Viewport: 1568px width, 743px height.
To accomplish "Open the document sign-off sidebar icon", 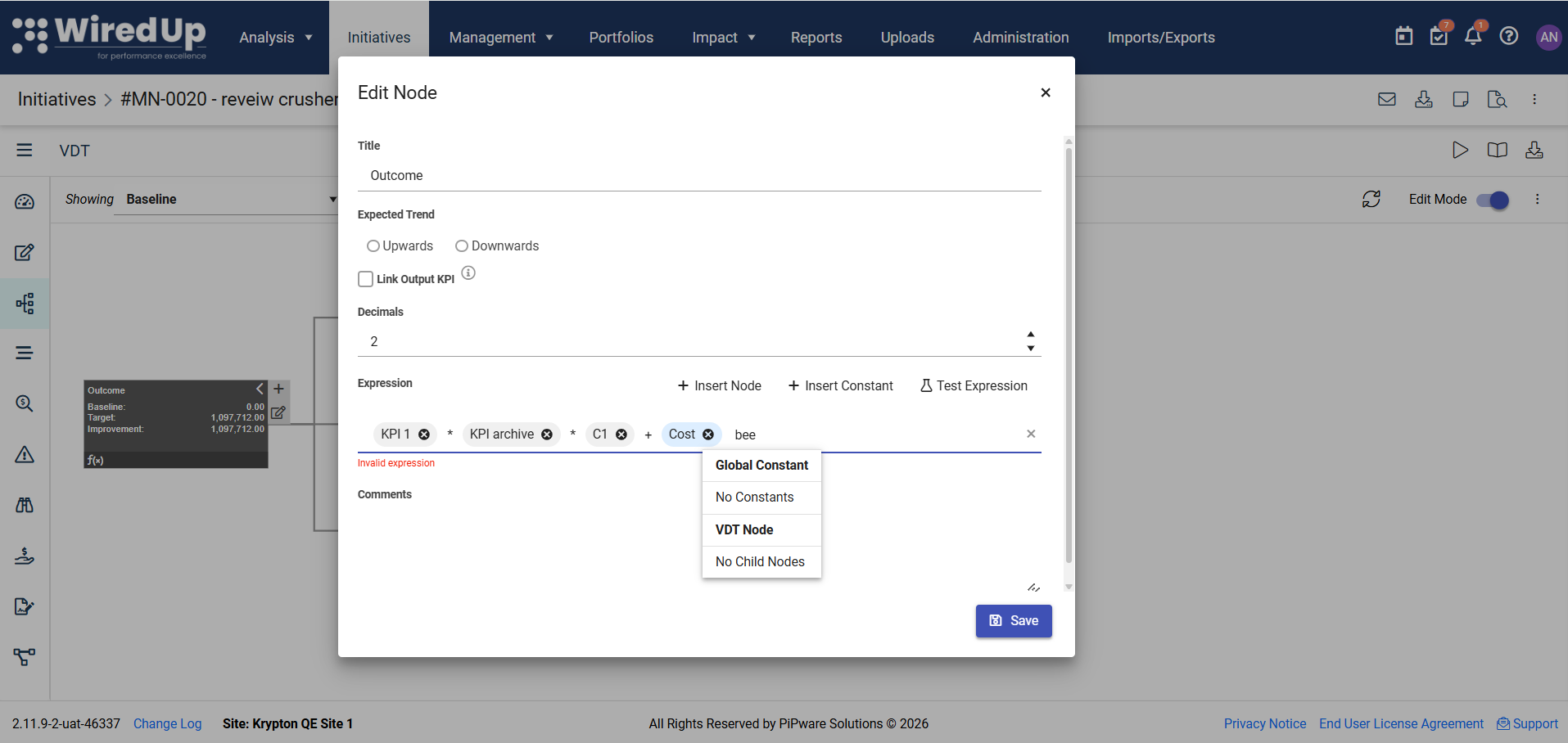I will pos(25,606).
